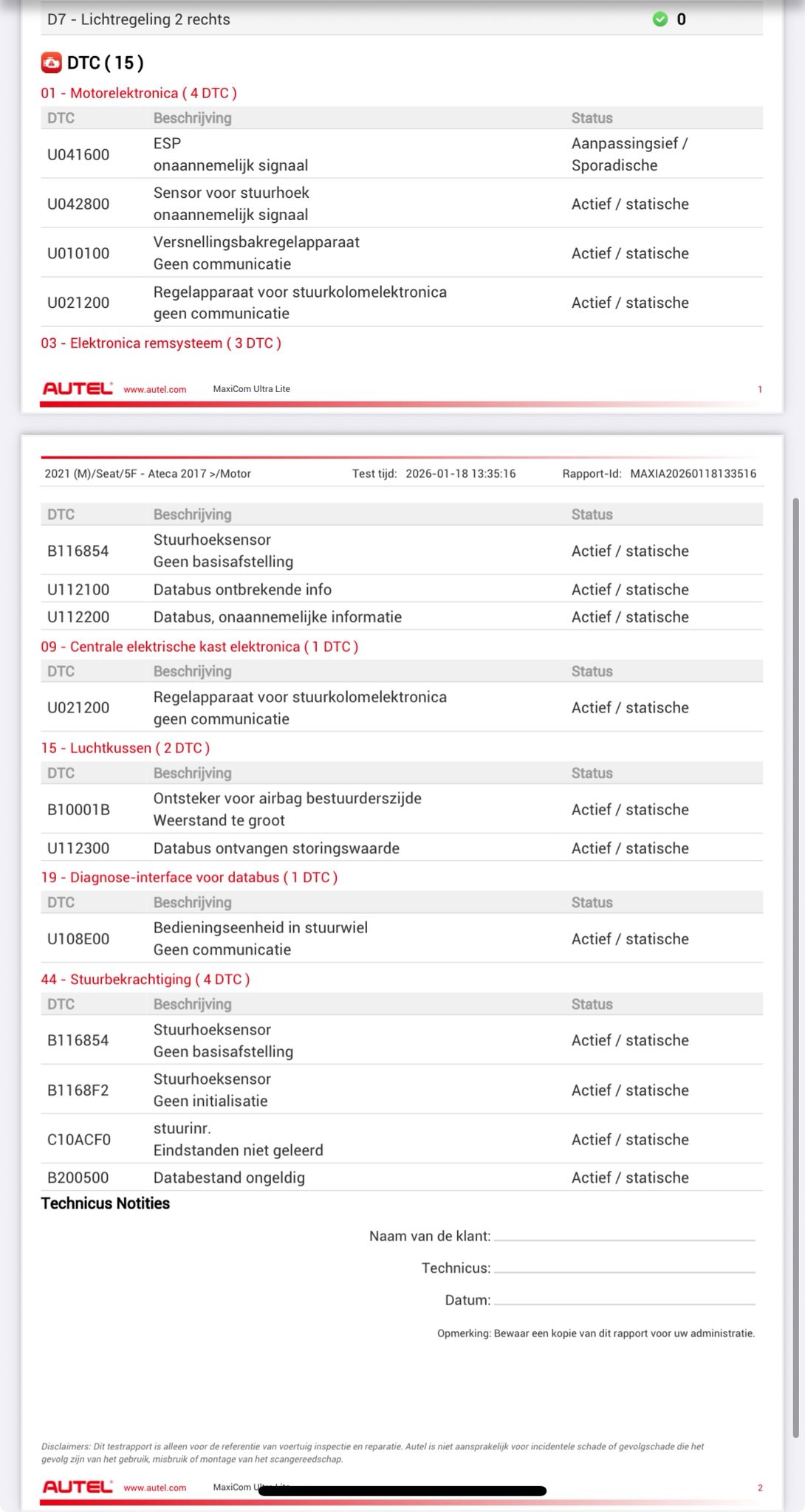The image size is (805, 1512).
Task: Click fault code U041600 in Motorelektronica
Action: pos(78,154)
